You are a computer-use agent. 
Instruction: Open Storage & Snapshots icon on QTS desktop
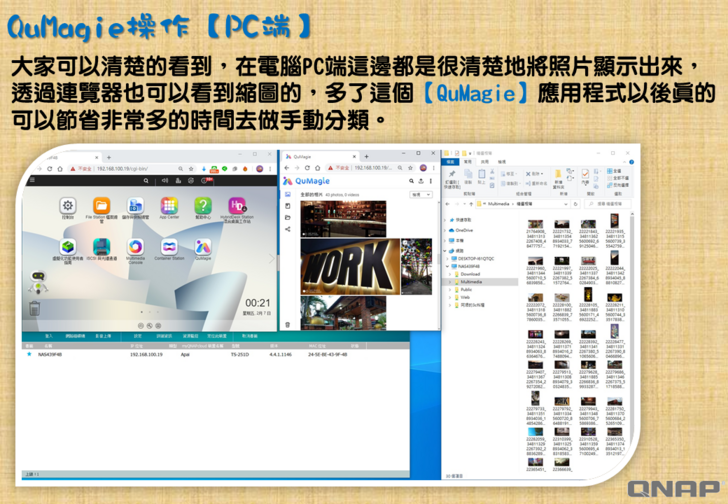pos(135,206)
